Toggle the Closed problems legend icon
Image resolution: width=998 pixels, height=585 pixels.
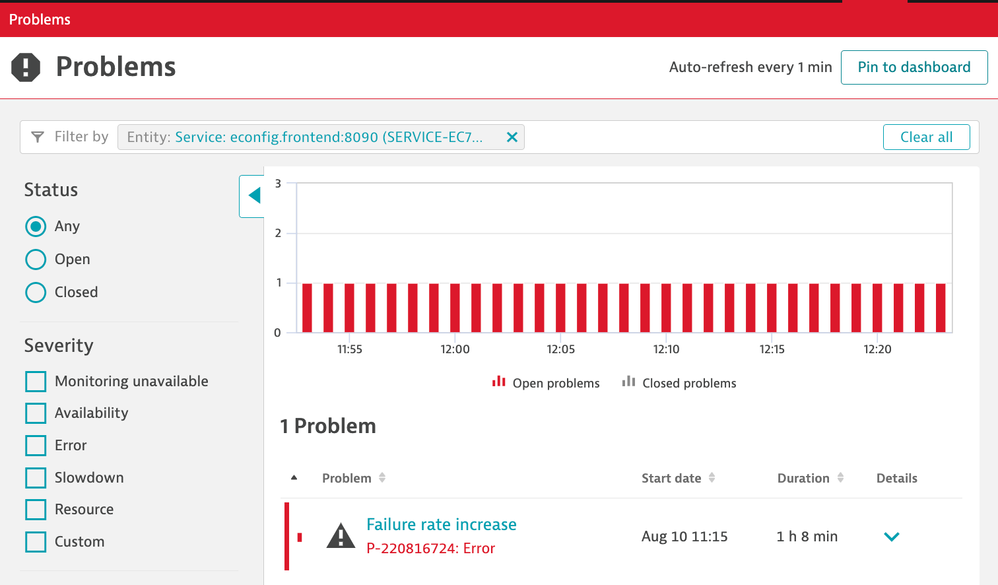pos(628,382)
